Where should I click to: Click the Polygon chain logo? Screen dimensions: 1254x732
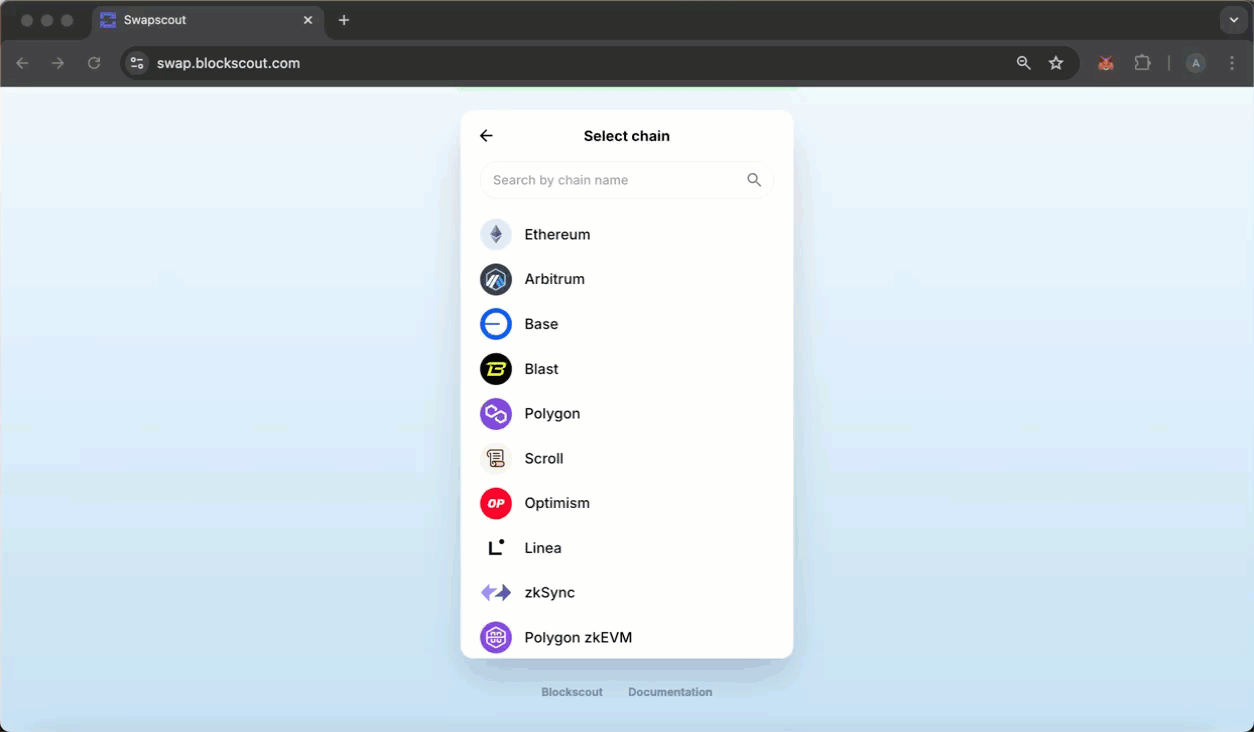click(x=496, y=414)
